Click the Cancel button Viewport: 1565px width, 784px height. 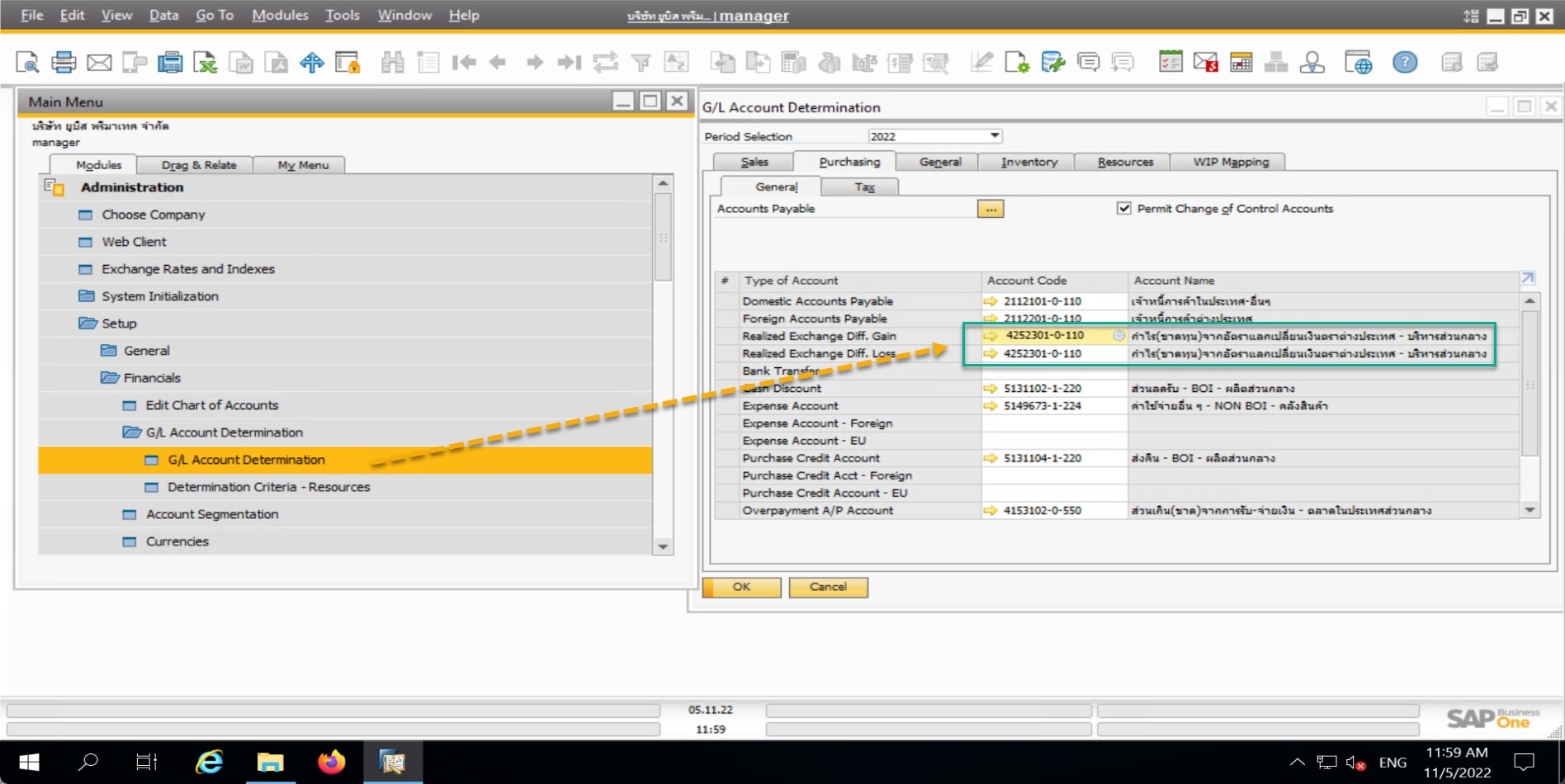point(828,587)
